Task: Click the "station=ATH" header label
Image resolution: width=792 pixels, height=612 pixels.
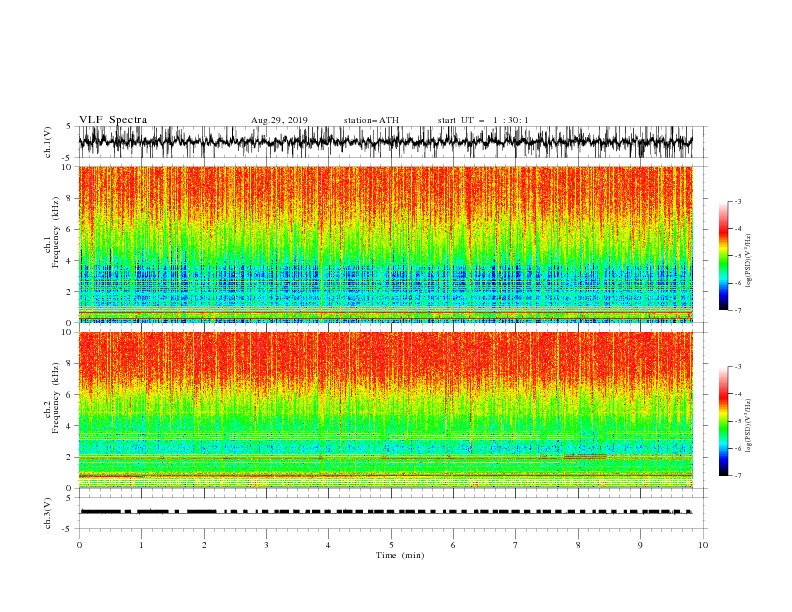Action: click(371, 120)
